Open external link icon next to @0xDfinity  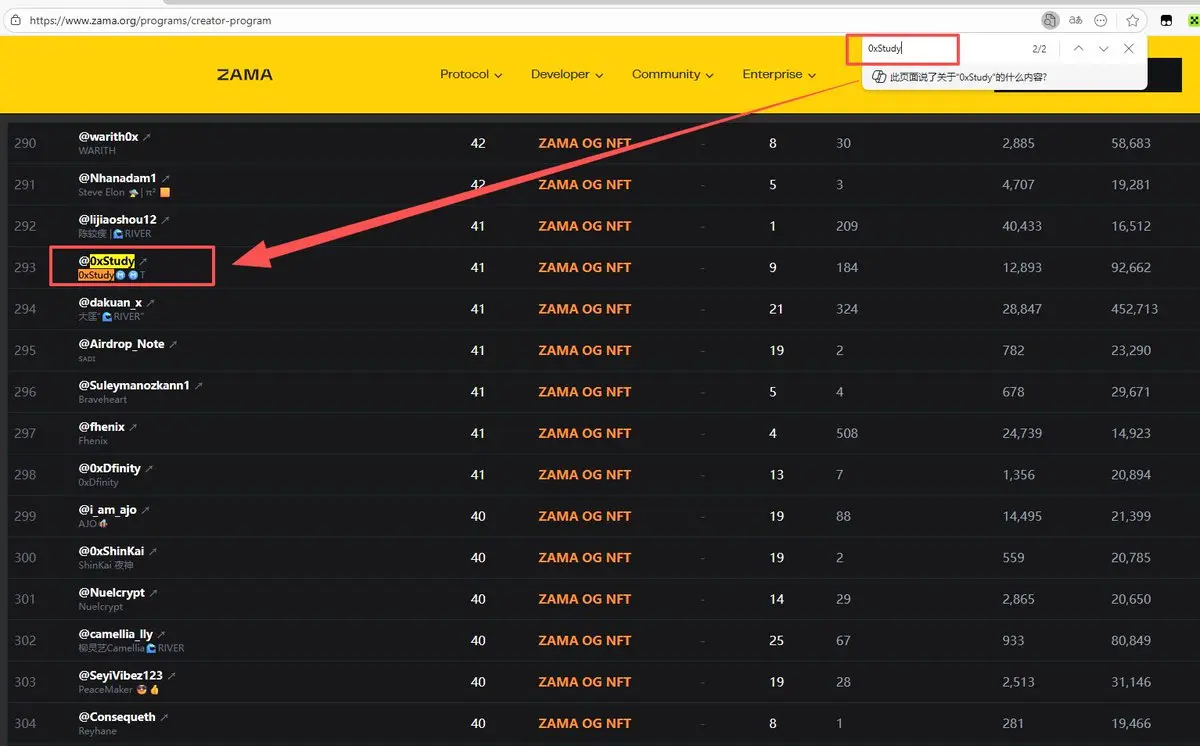149,468
